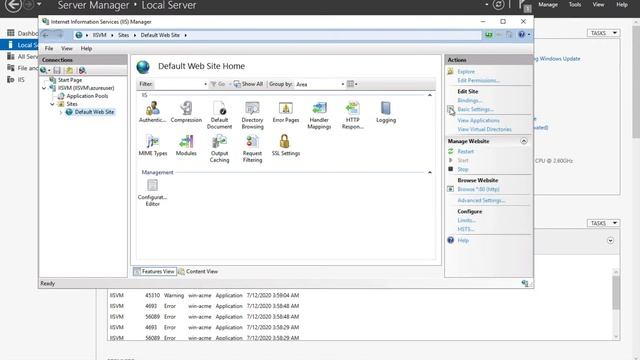Collapse the IISVM server tree node
Screen dimensions: 640x360
point(44,88)
